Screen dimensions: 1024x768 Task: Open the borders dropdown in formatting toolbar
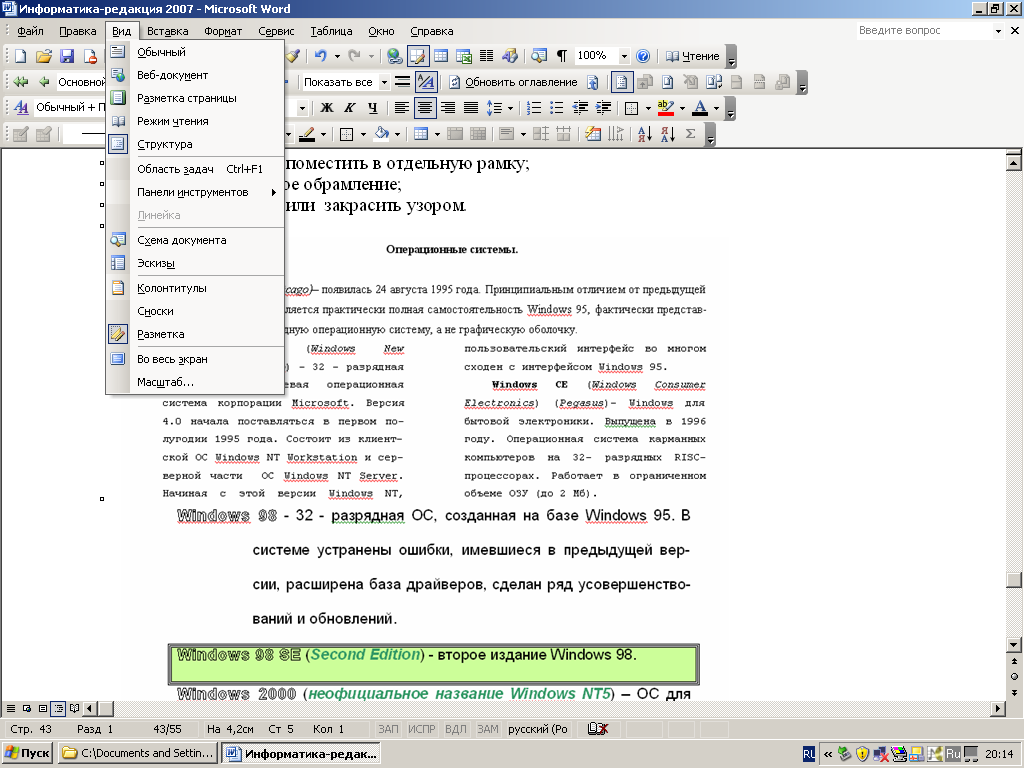[x=648, y=108]
